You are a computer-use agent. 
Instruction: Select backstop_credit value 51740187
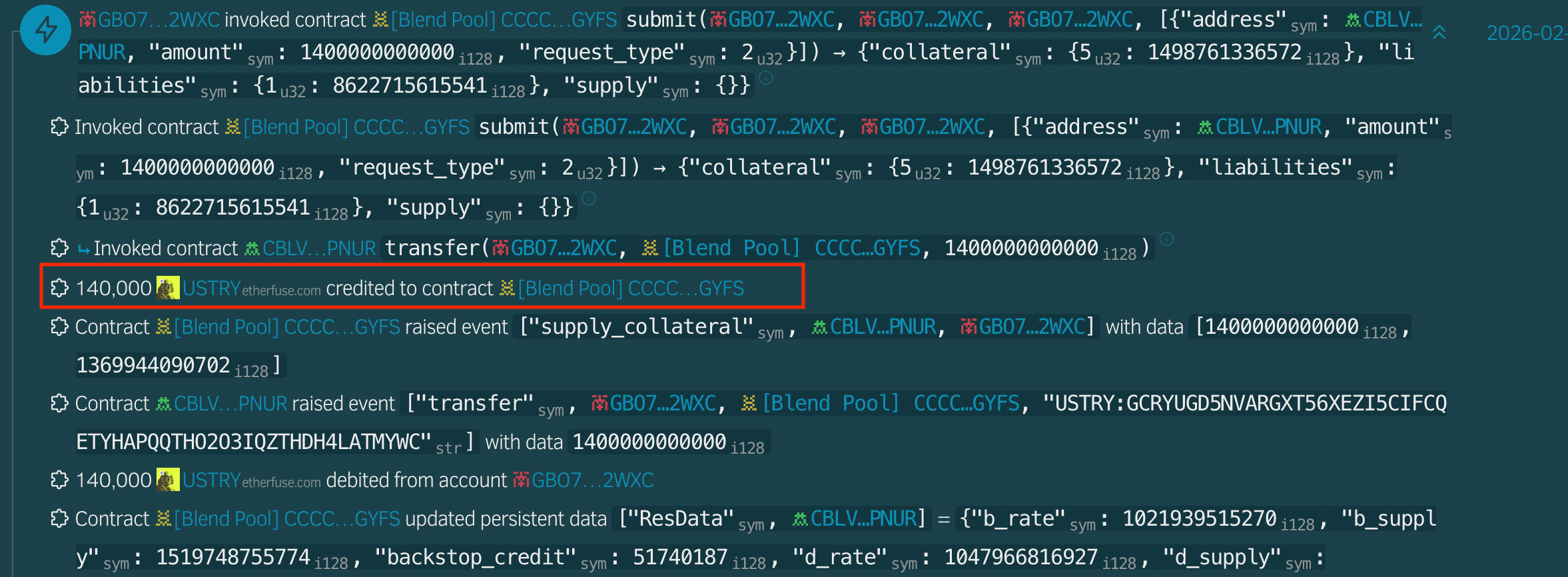coord(680,557)
